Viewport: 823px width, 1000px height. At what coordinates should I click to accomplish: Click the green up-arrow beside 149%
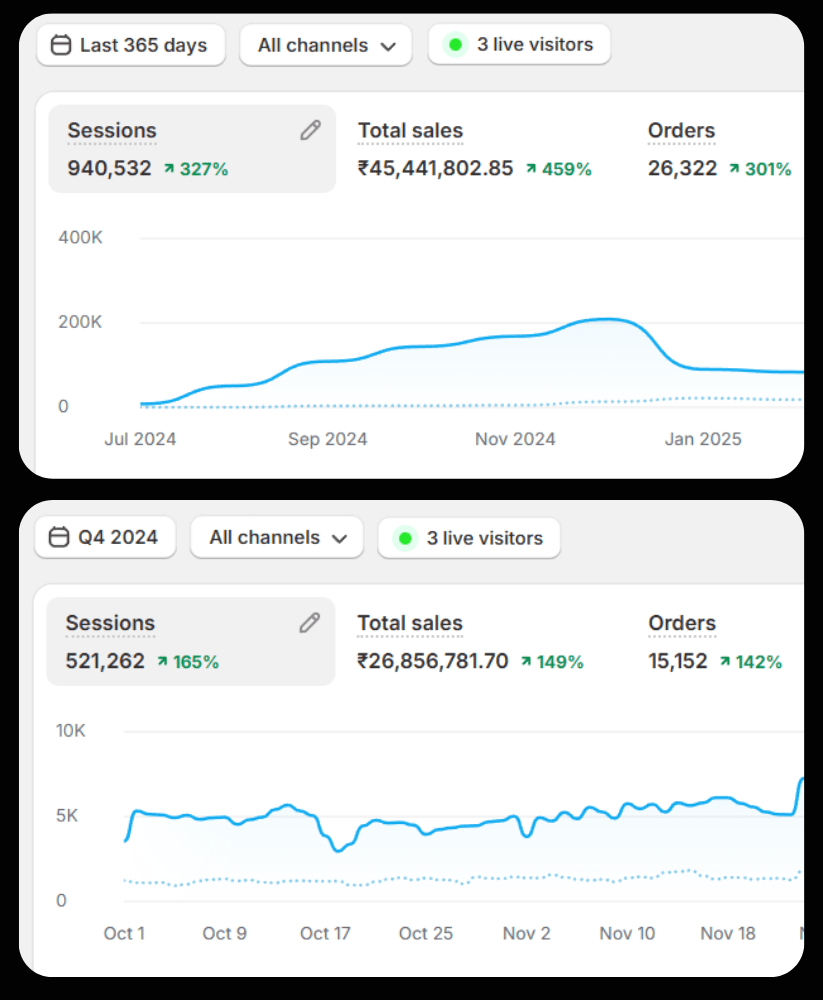(526, 662)
